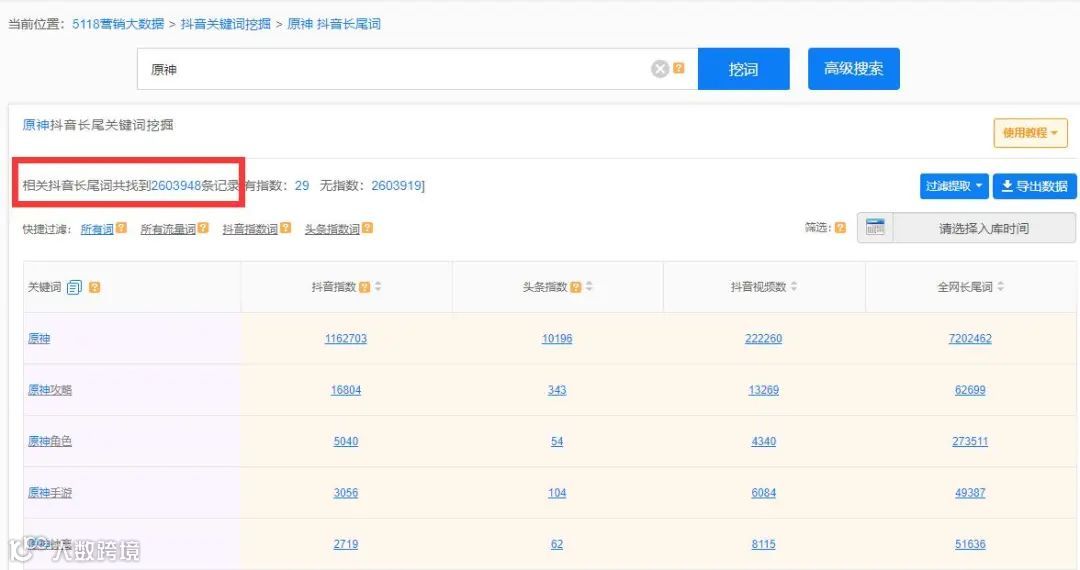
Task: Open the keyword 原神攻略
Action: pyautogui.click(x=50, y=390)
